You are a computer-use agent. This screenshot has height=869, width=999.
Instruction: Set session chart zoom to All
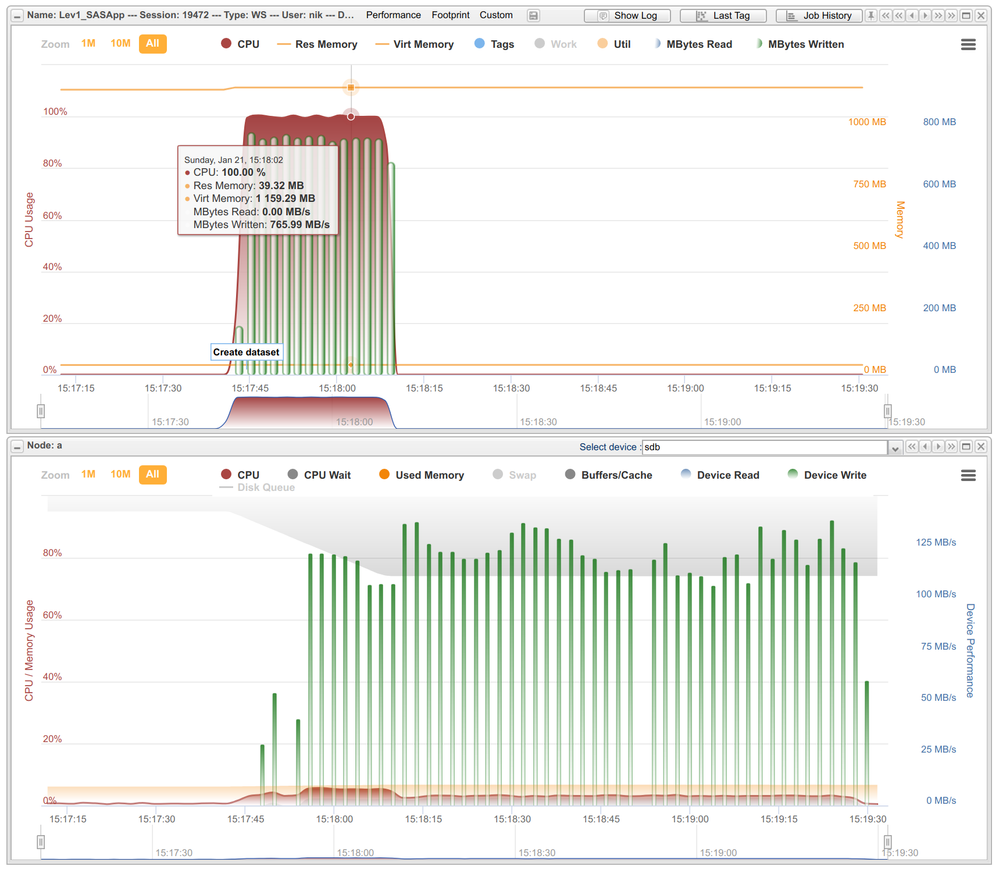(x=153, y=43)
